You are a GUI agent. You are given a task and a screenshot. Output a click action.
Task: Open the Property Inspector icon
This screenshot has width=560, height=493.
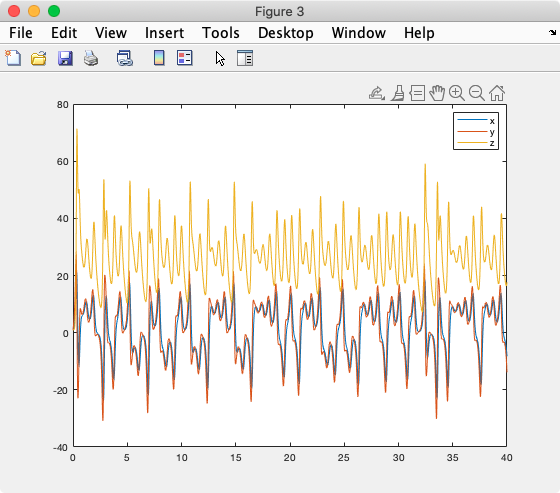click(245, 58)
